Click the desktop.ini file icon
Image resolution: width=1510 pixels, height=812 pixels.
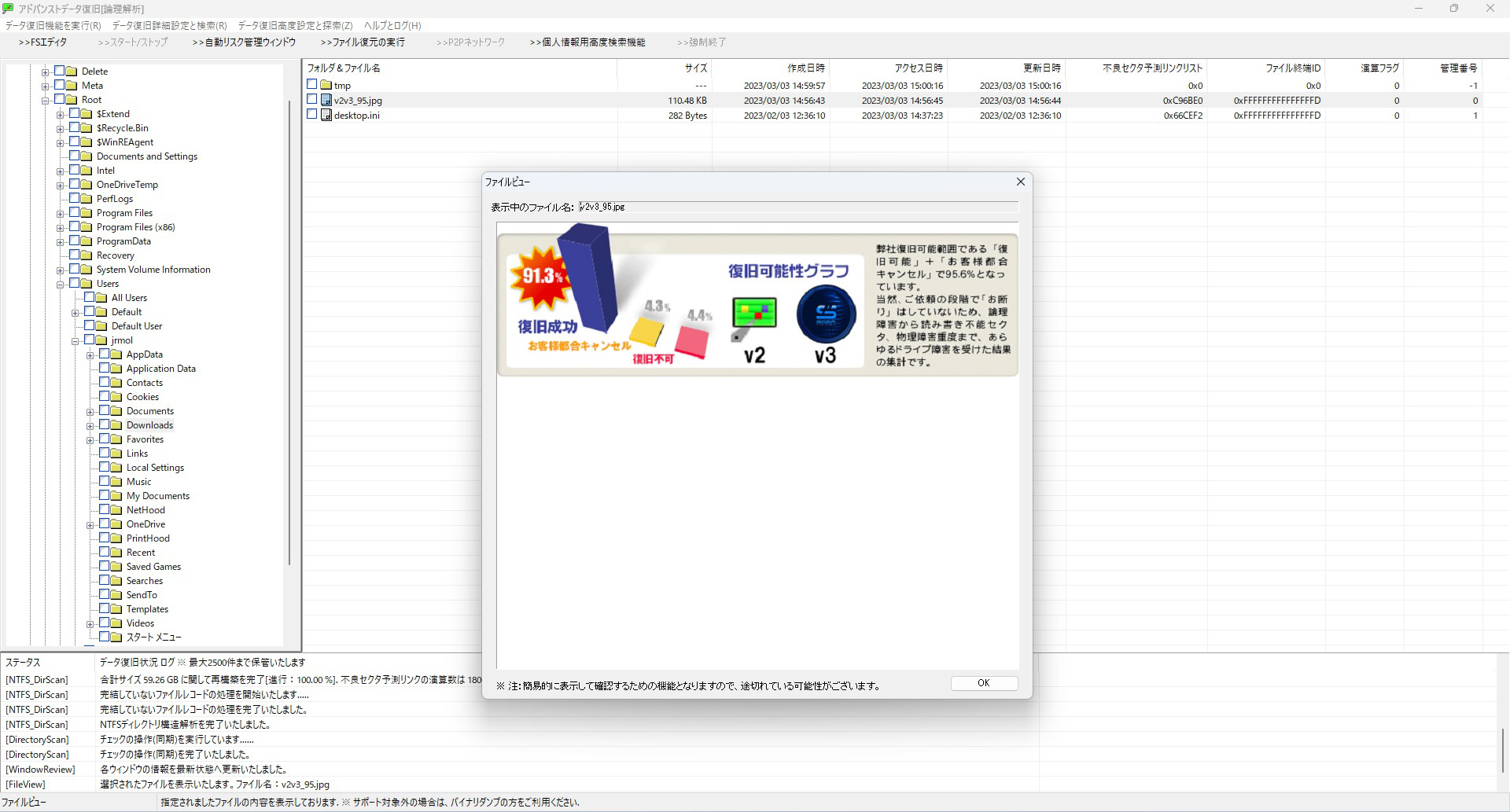point(326,116)
